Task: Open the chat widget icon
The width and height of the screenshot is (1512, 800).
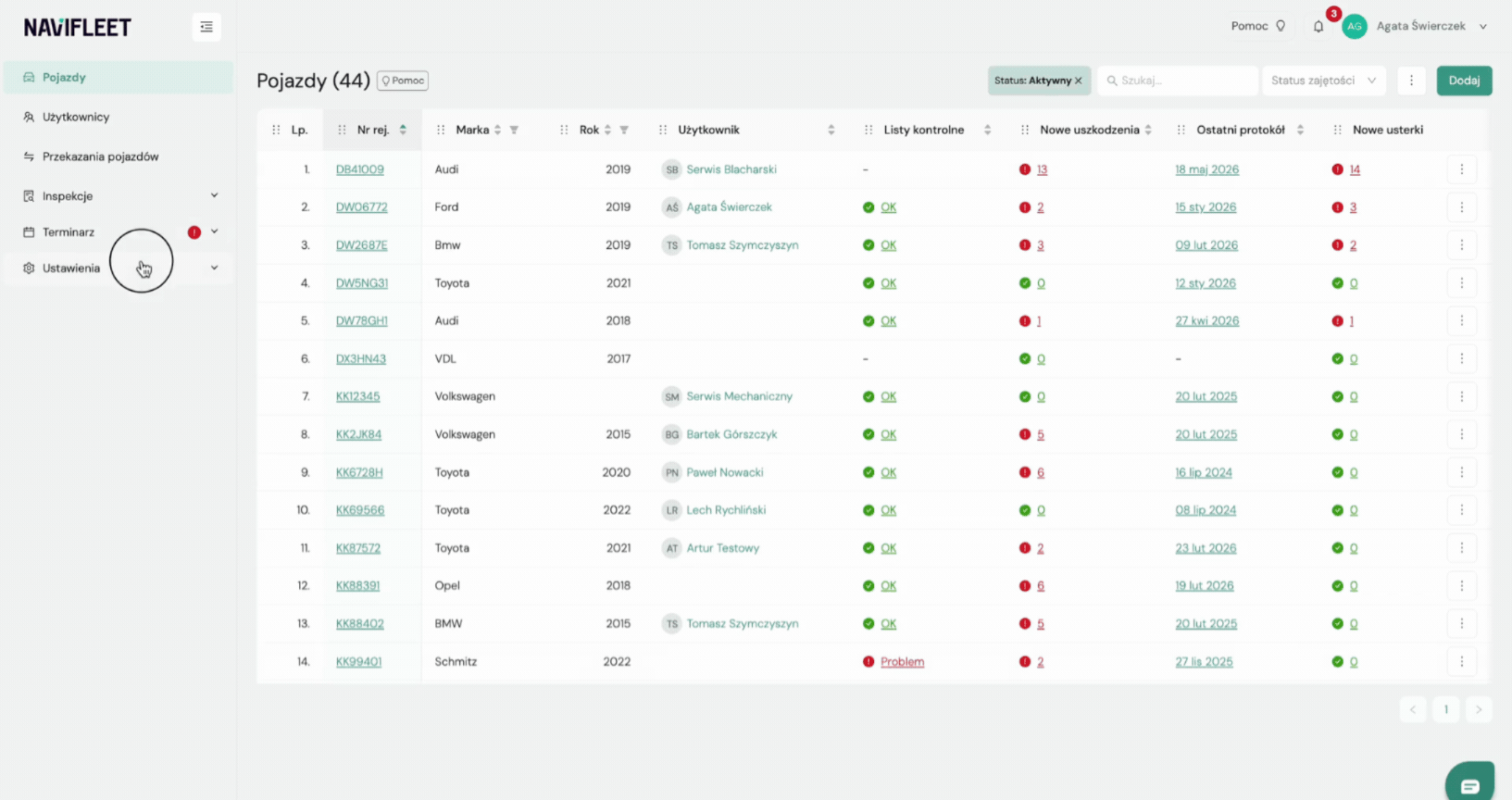Action: tap(1469, 784)
